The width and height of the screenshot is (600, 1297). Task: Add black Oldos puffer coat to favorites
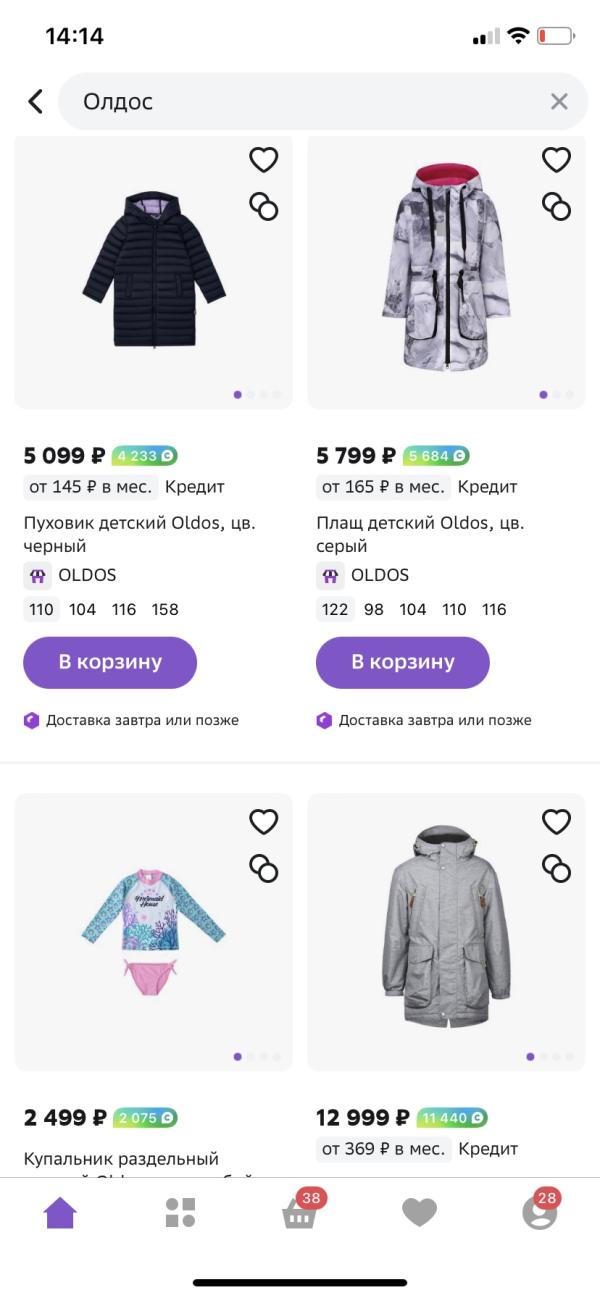(x=263, y=160)
